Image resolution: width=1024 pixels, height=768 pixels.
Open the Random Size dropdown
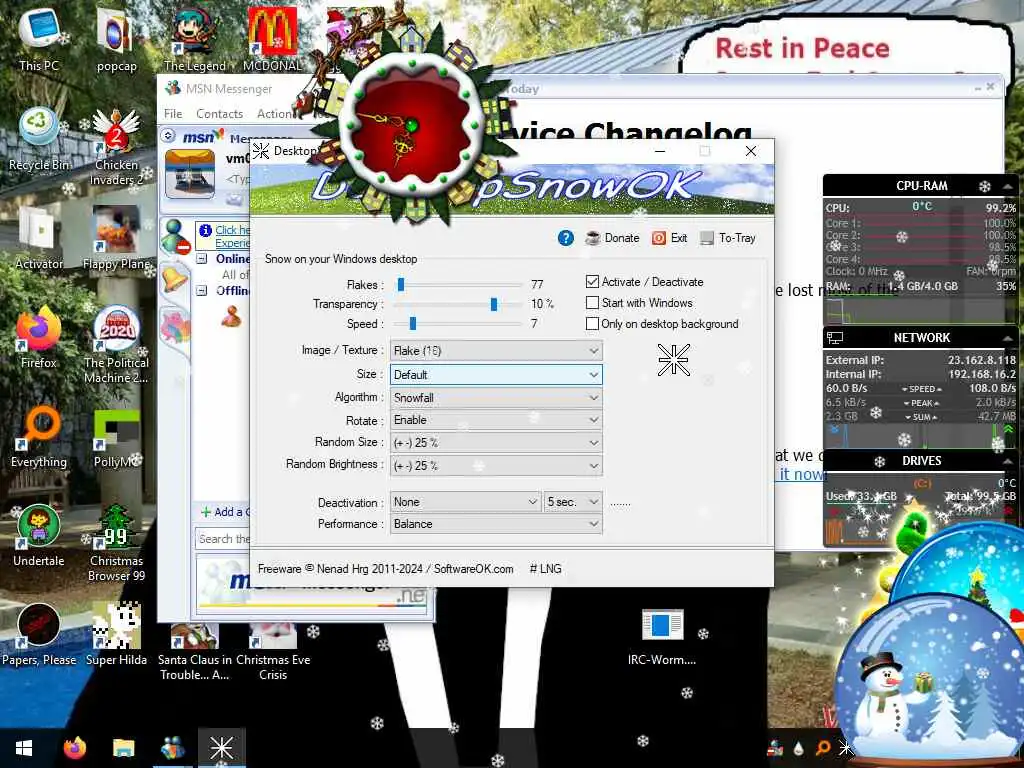pos(496,443)
